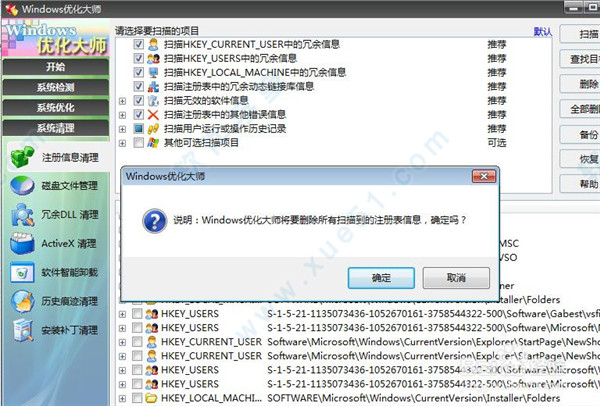Uncheck 扫描HKEY_CURRENT_USER中的冗余信息 checkbox
The height and width of the screenshot is (406, 600).
[138, 45]
